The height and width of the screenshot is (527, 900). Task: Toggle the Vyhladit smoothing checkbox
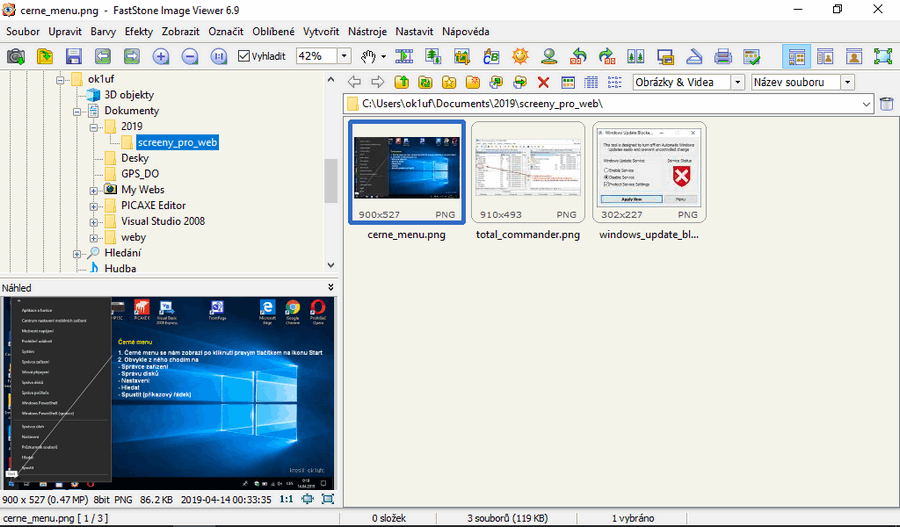pos(244,56)
